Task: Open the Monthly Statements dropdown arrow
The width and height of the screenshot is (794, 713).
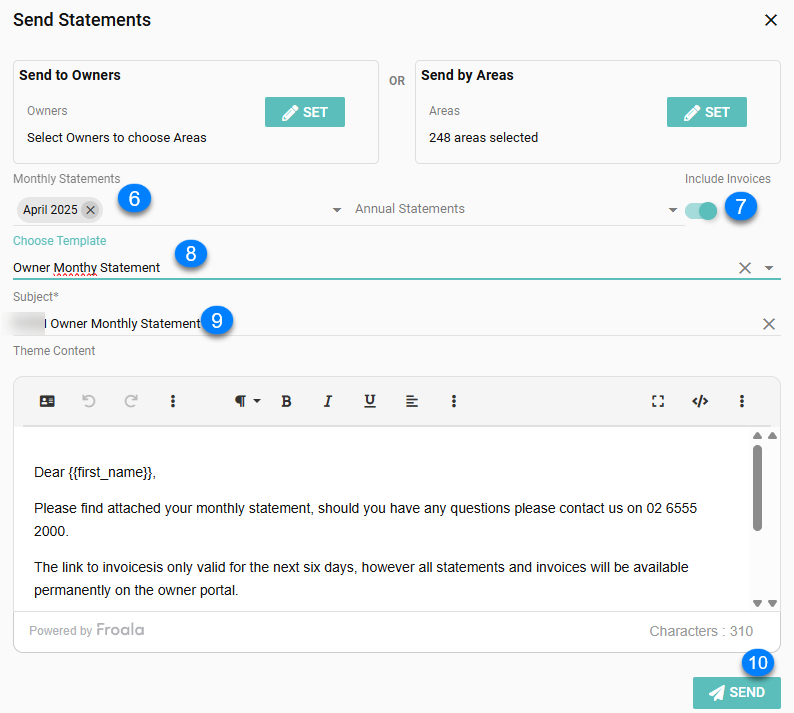Action: click(336, 210)
